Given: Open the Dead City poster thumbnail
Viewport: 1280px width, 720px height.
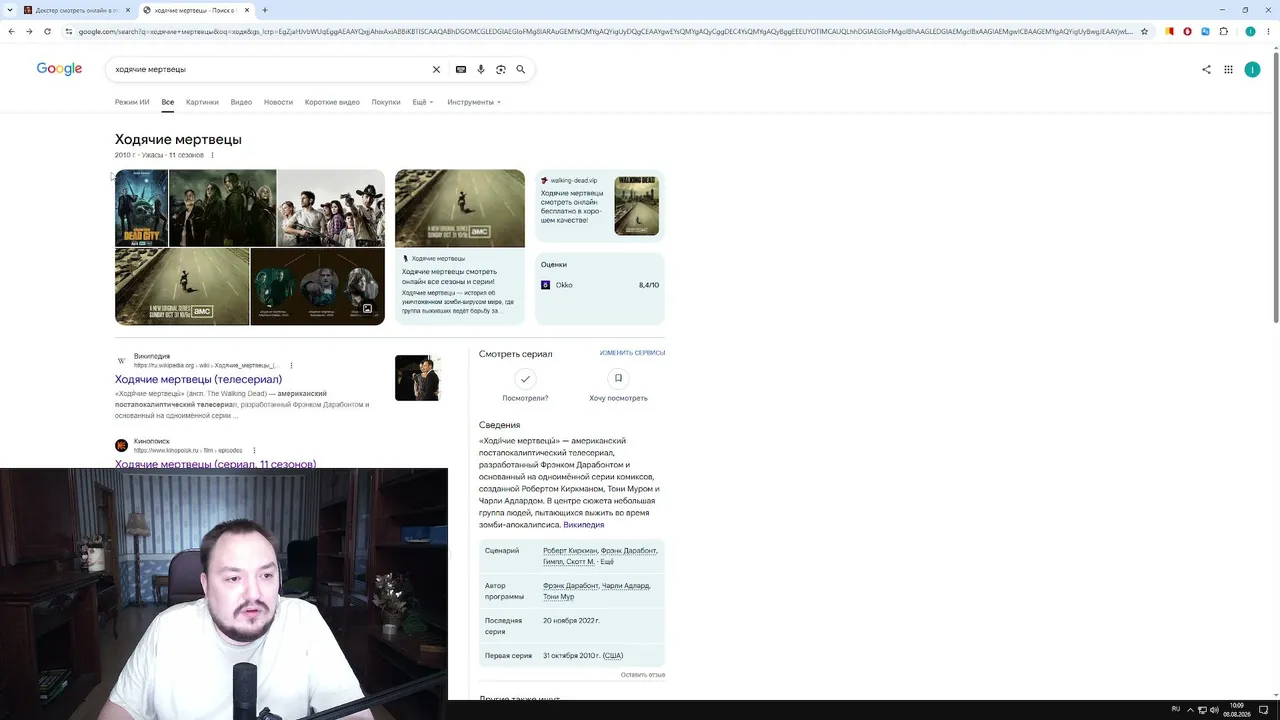Looking at the screenshot, I should (141, 208).
